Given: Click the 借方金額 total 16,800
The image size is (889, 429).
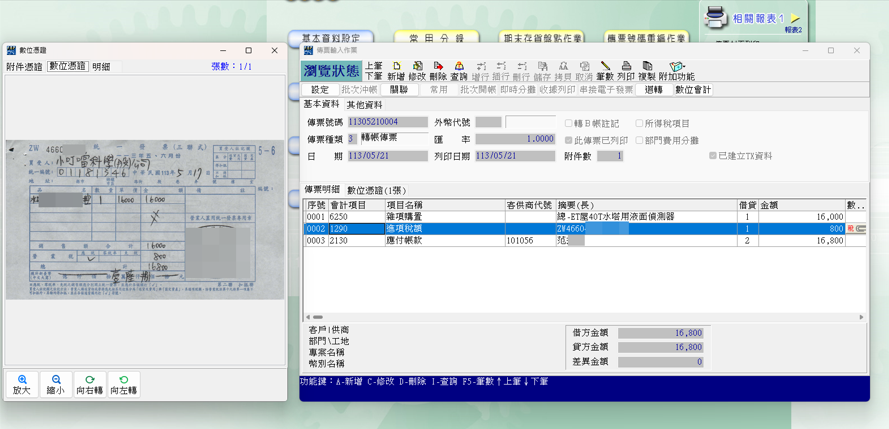Looking at the screenshot, I should tap(661, 333).
